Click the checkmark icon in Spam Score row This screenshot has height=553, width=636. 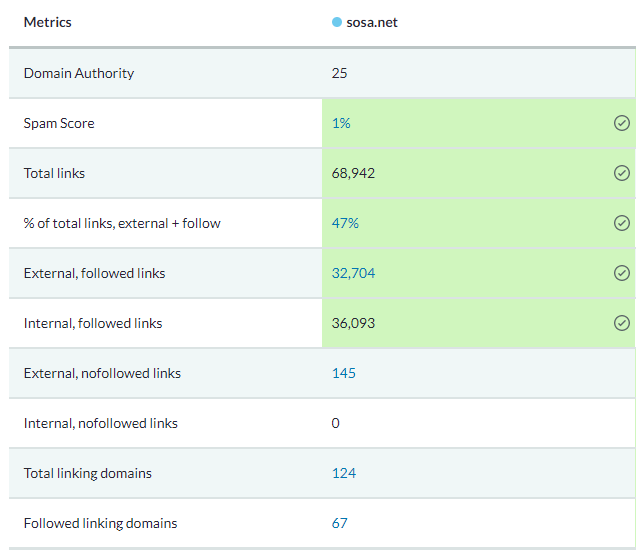(x=621, y=123)
